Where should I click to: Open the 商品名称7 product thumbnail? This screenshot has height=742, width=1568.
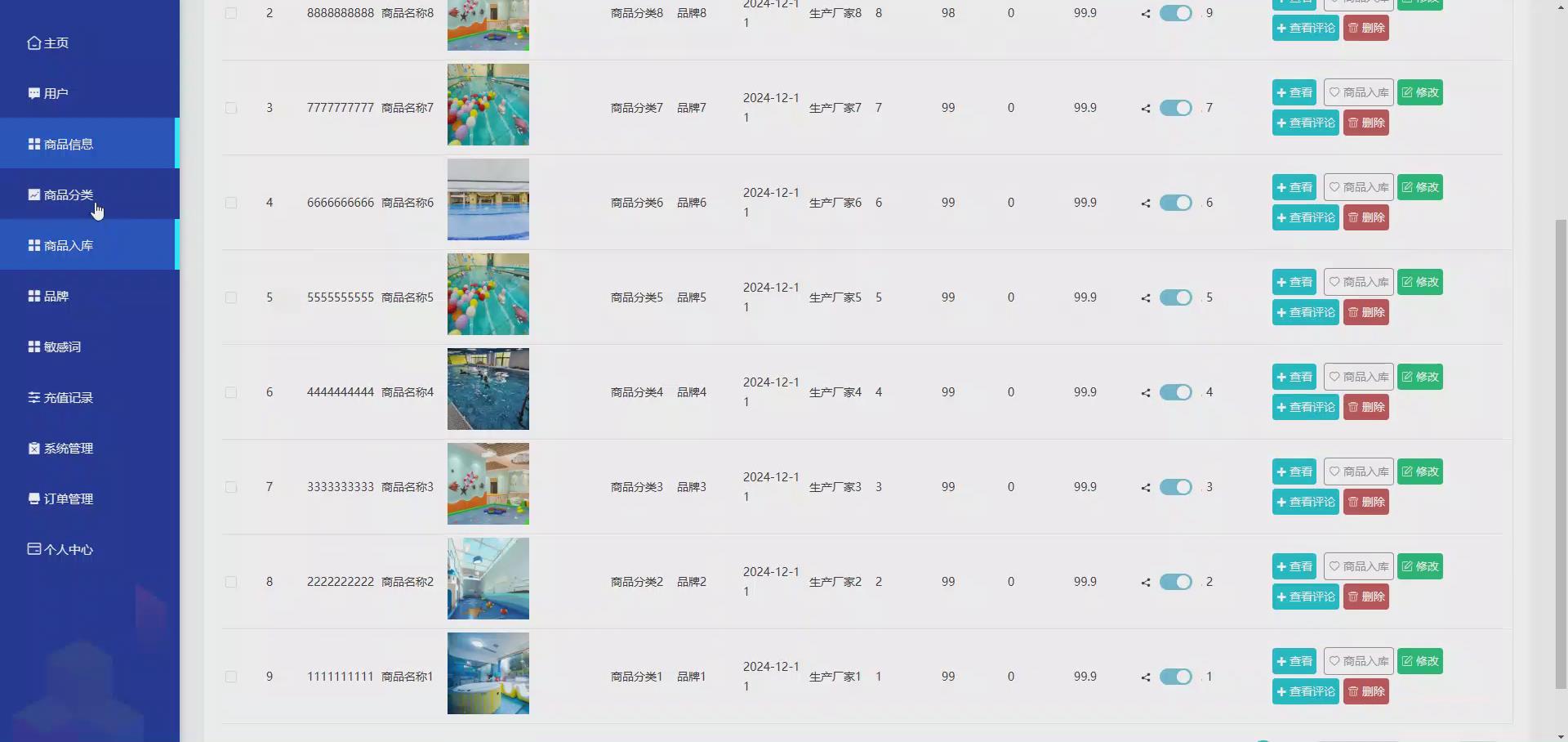[x=488, y=105]
